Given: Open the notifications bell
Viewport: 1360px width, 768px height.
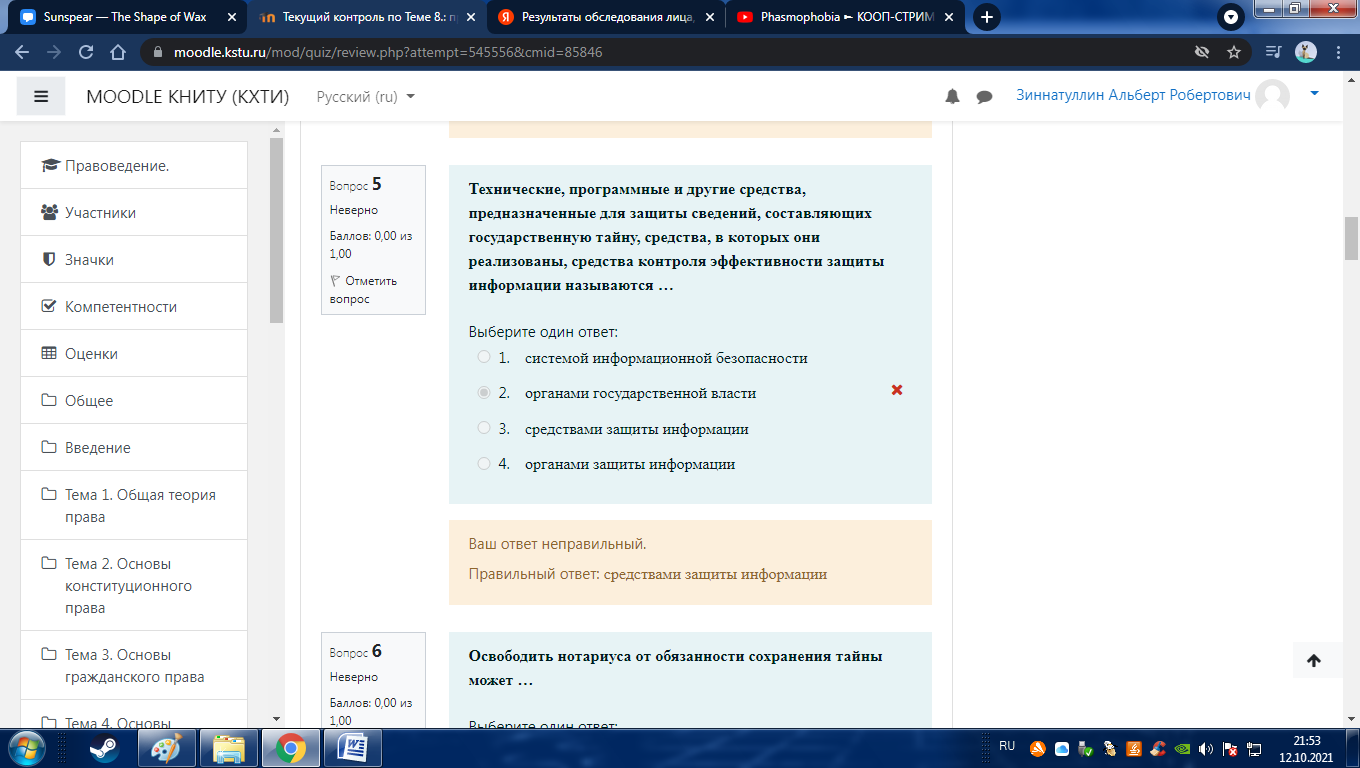Looking at the screenshot, I should 952,97.
